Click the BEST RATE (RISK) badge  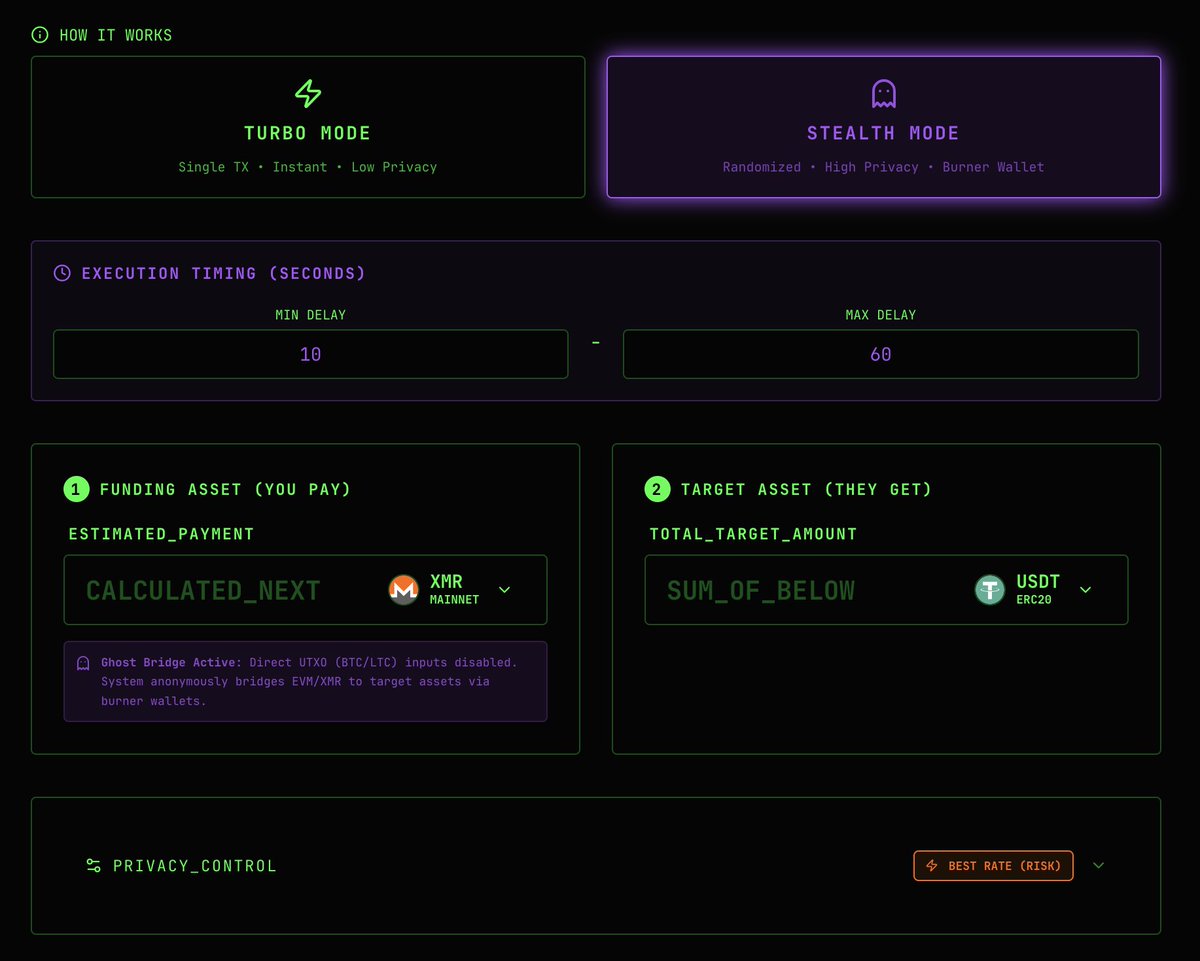993,866
